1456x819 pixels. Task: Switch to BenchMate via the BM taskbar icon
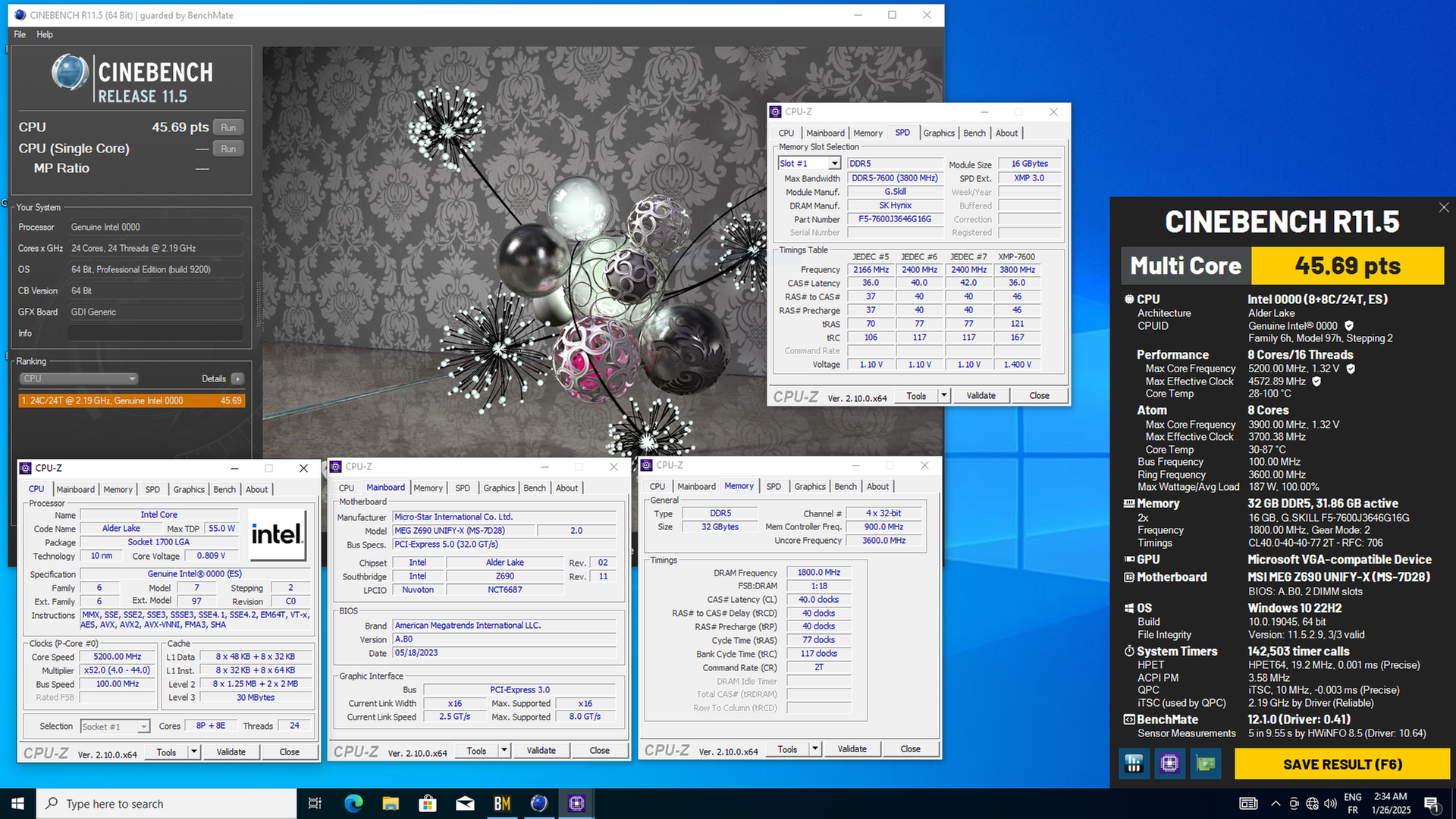tap(502, 804)
